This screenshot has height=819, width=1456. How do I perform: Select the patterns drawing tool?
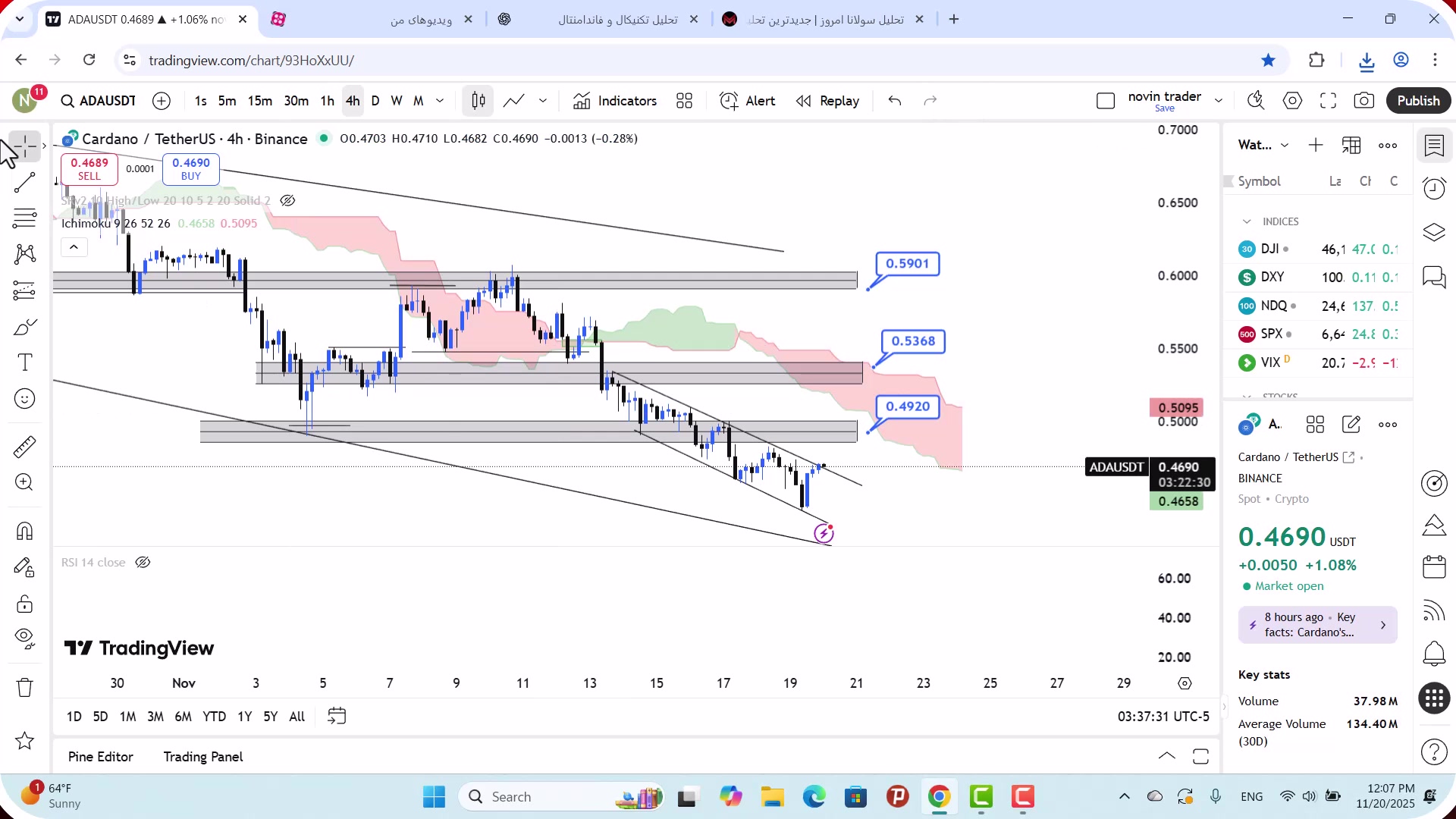pyautogui.click(x=25, y=254)
